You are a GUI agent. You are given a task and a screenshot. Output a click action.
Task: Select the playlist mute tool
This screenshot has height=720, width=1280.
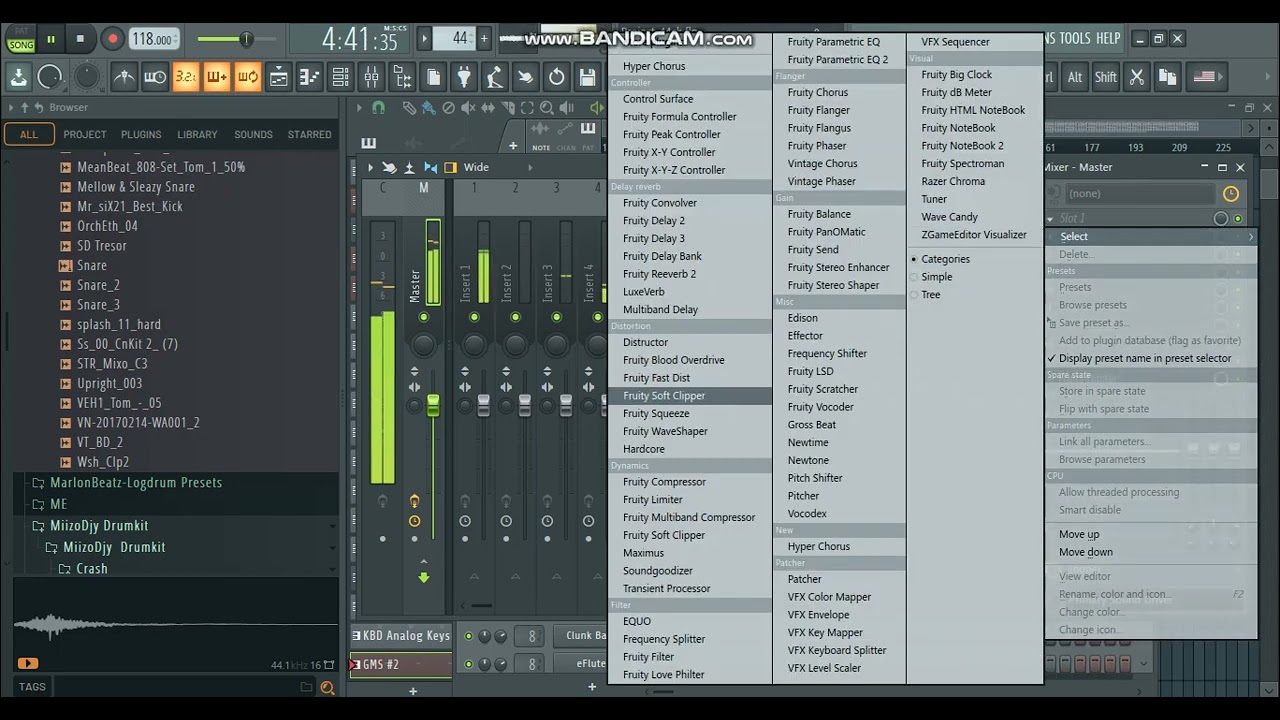point(468,108)
